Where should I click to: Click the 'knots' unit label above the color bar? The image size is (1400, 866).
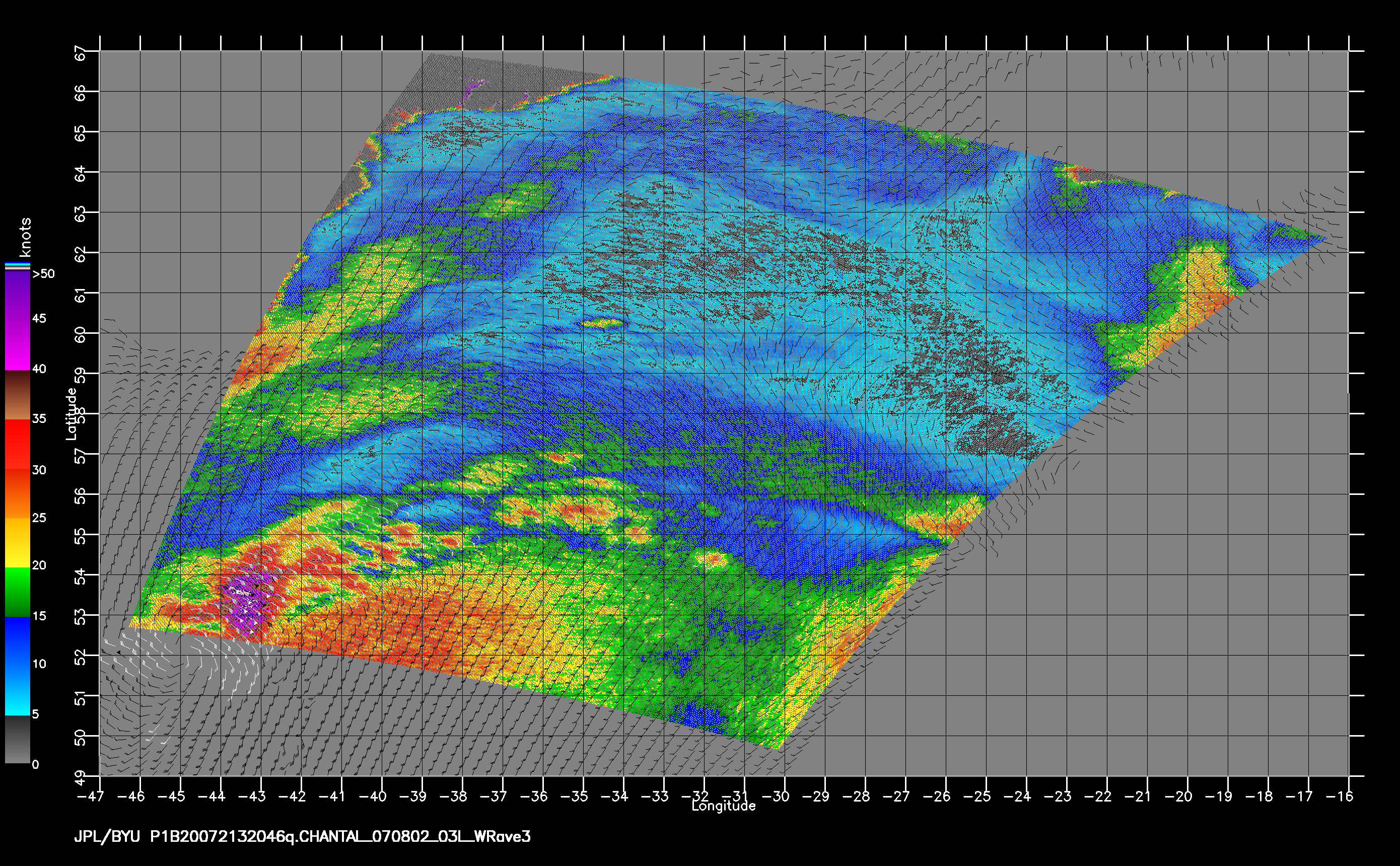[x=25, y=237]
